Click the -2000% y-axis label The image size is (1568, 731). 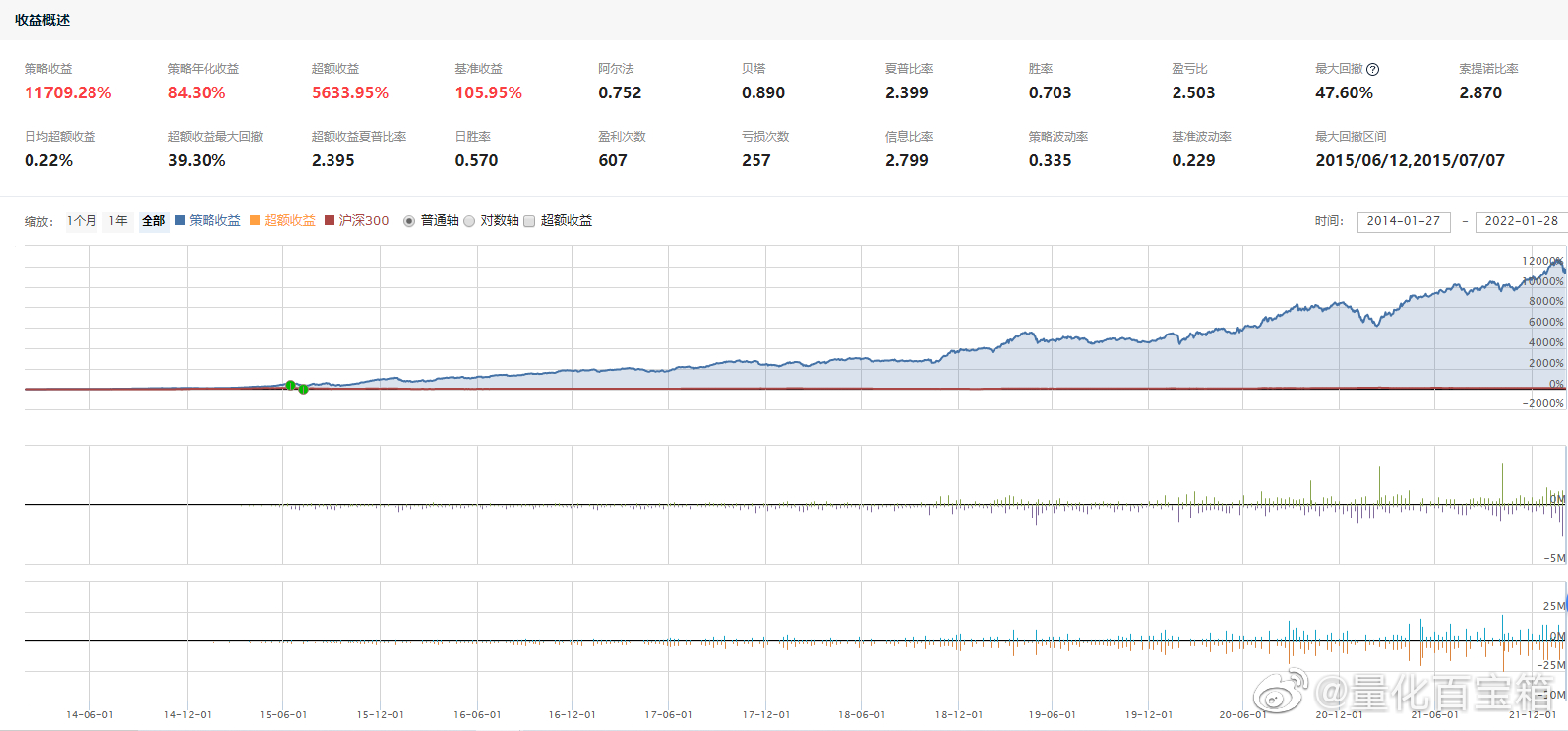[x=1542, y=404]
